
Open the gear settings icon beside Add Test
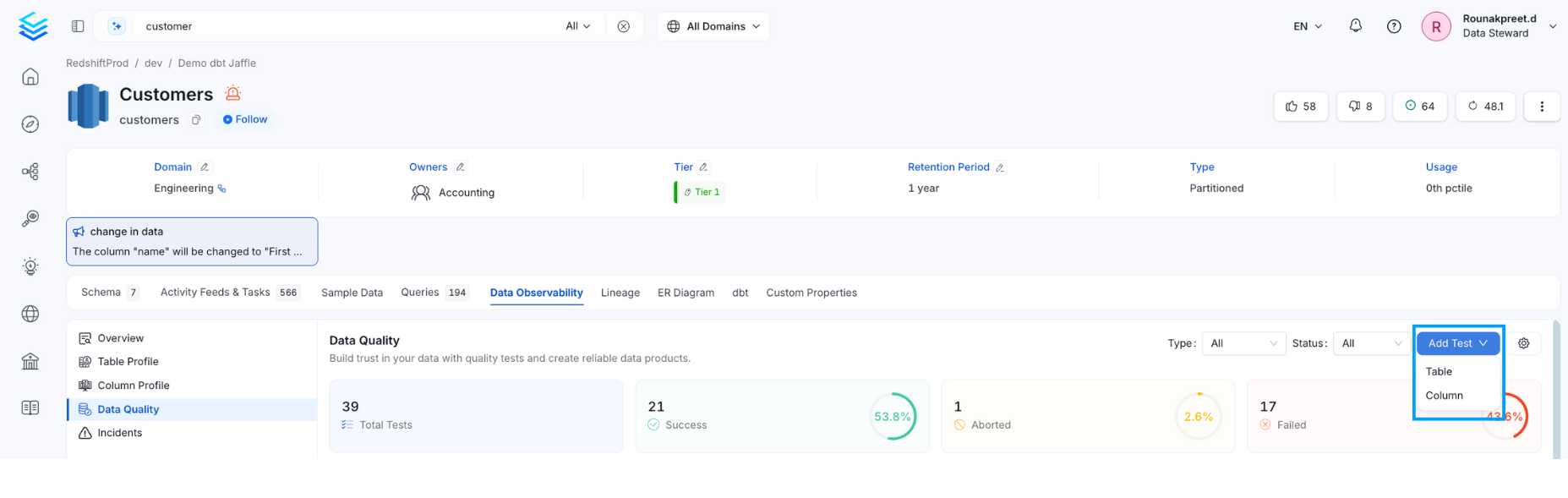pyautogui.click(x=1523, y=343)
